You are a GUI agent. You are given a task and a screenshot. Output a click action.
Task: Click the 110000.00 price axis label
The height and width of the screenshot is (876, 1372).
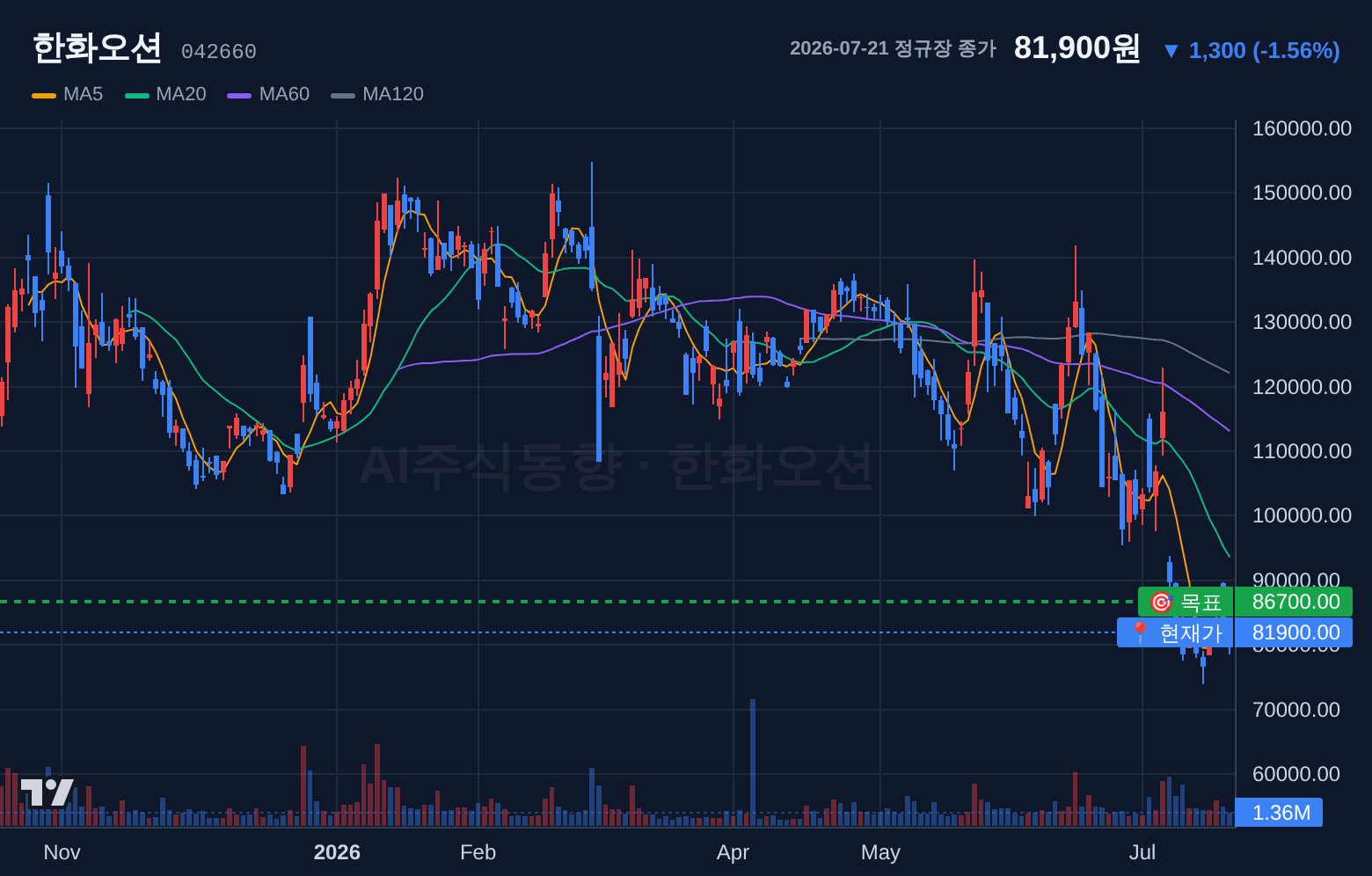1302,451
